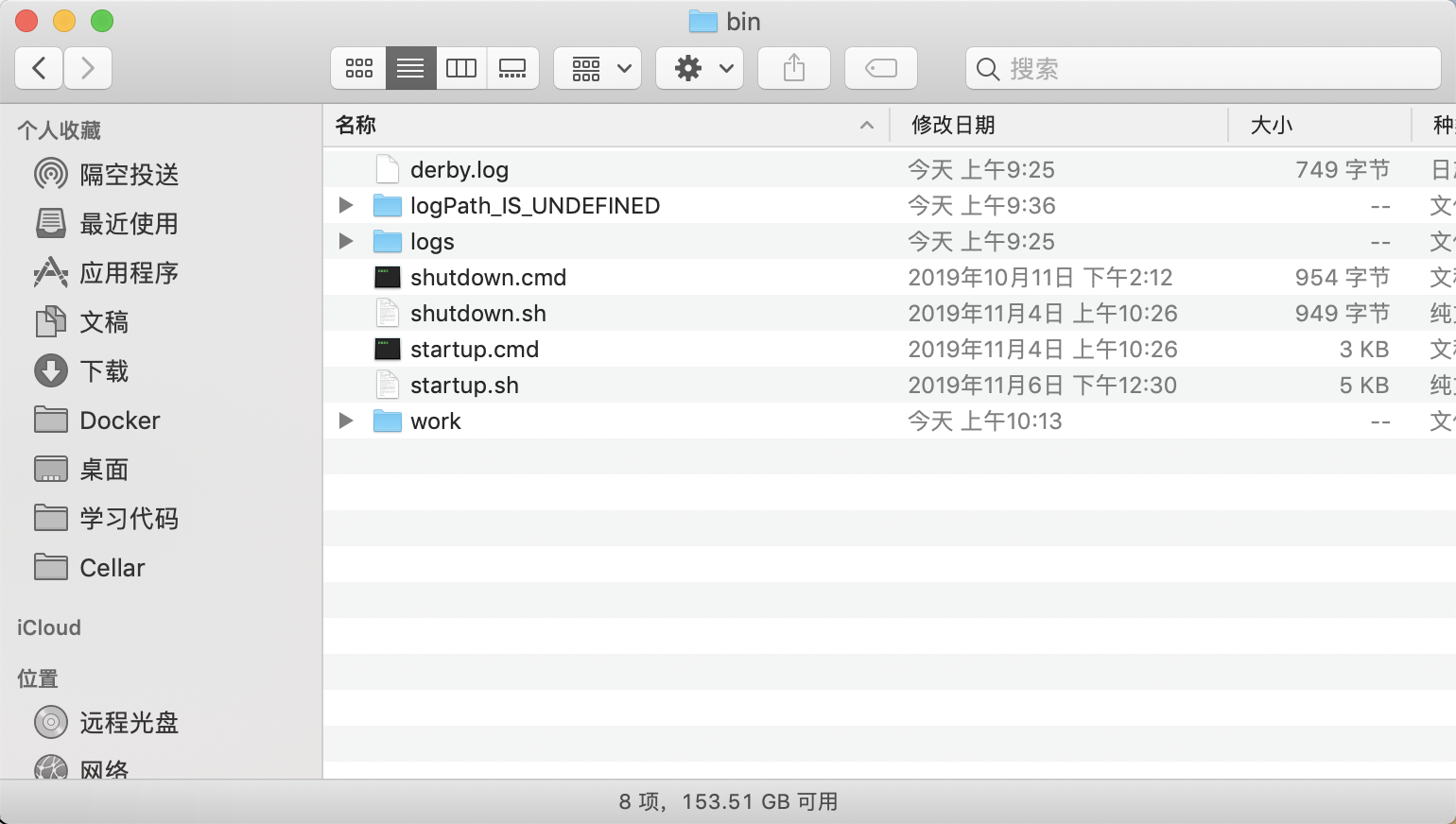Image resolution: width=1456 pixels, height=824 pixels.
Task: Switch to gallery view
Action: 512,68
